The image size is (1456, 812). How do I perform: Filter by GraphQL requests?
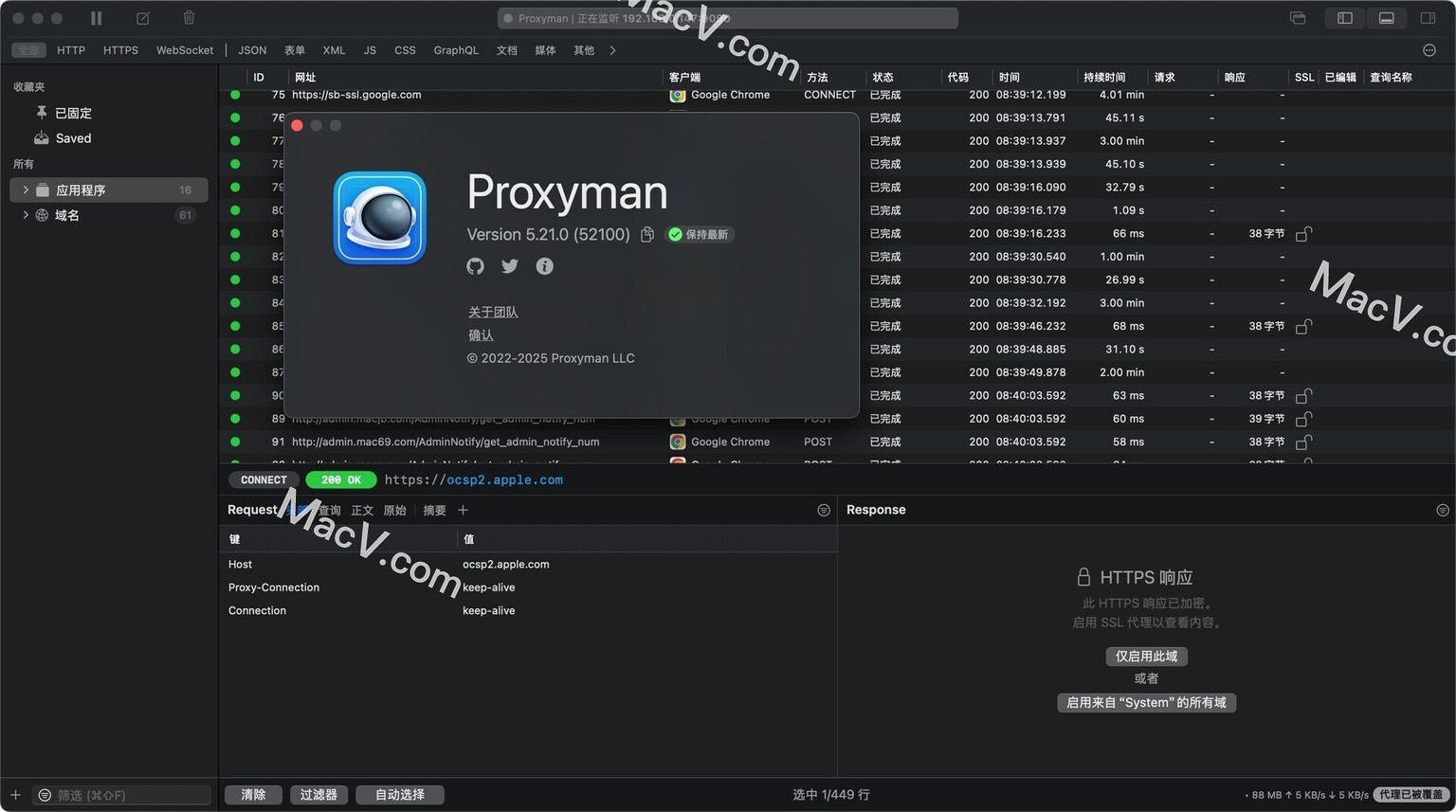click(456, 50)
